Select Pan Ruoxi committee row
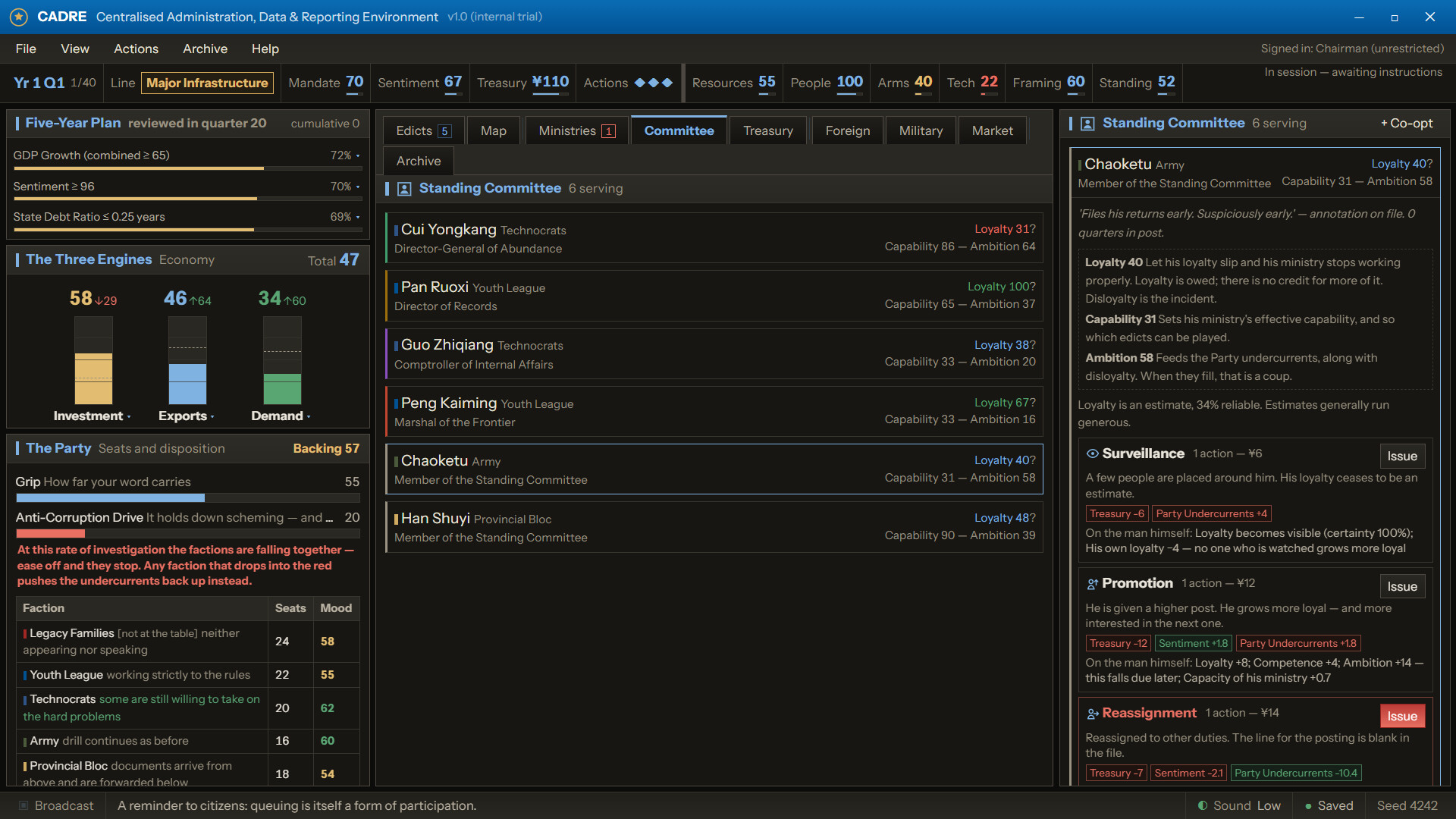Viewport: 1456px width, 819px height. [x=714, y=296]
